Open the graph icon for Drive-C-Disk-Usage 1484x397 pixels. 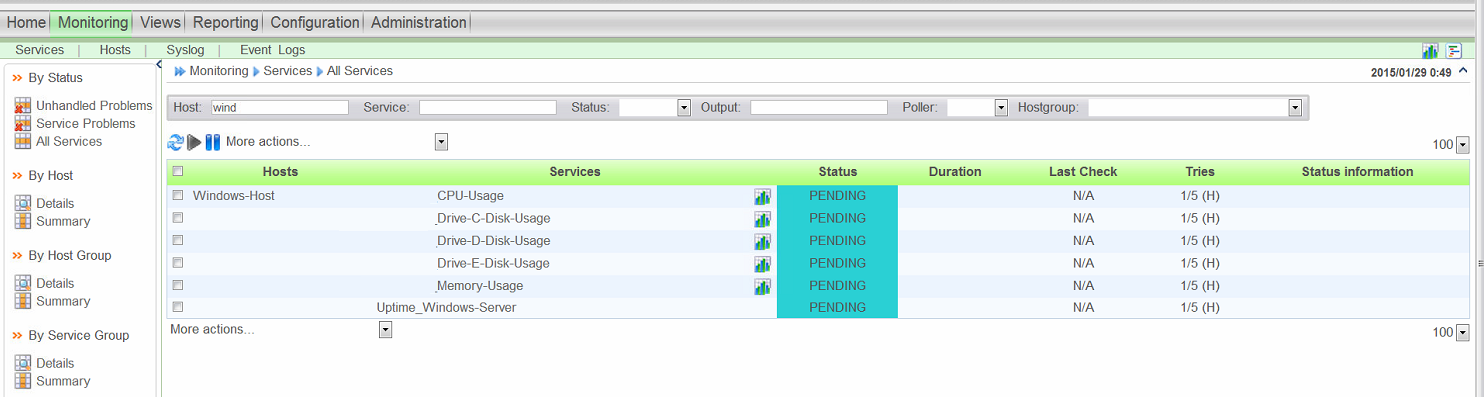click(x=762, y=219)
